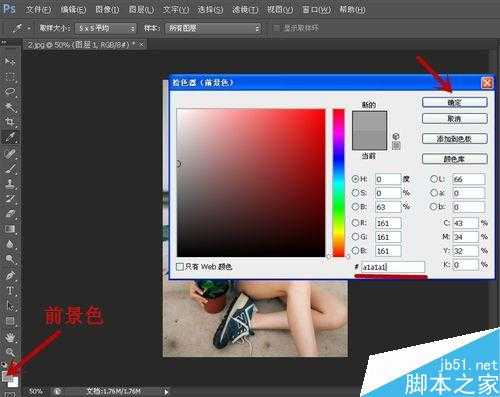Click the 添加到色板 button
The image size is (500, 397).
point(455,139)
